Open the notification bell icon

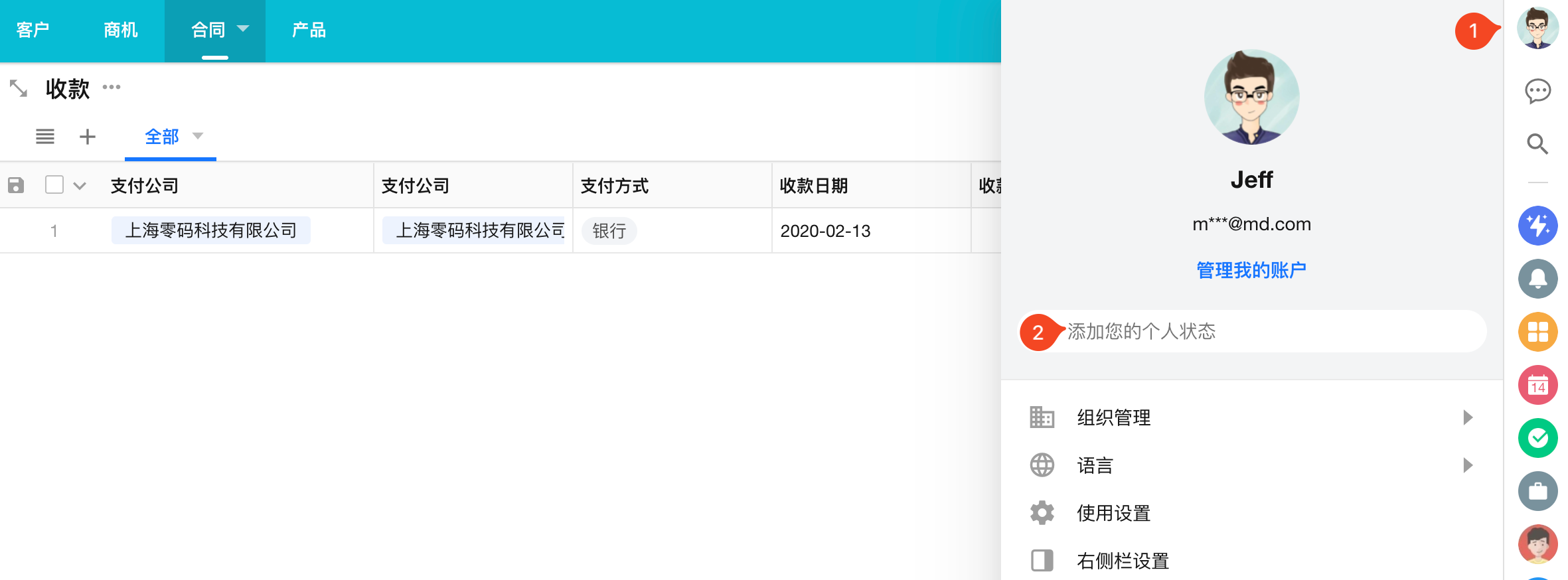tap(1537, 279)
